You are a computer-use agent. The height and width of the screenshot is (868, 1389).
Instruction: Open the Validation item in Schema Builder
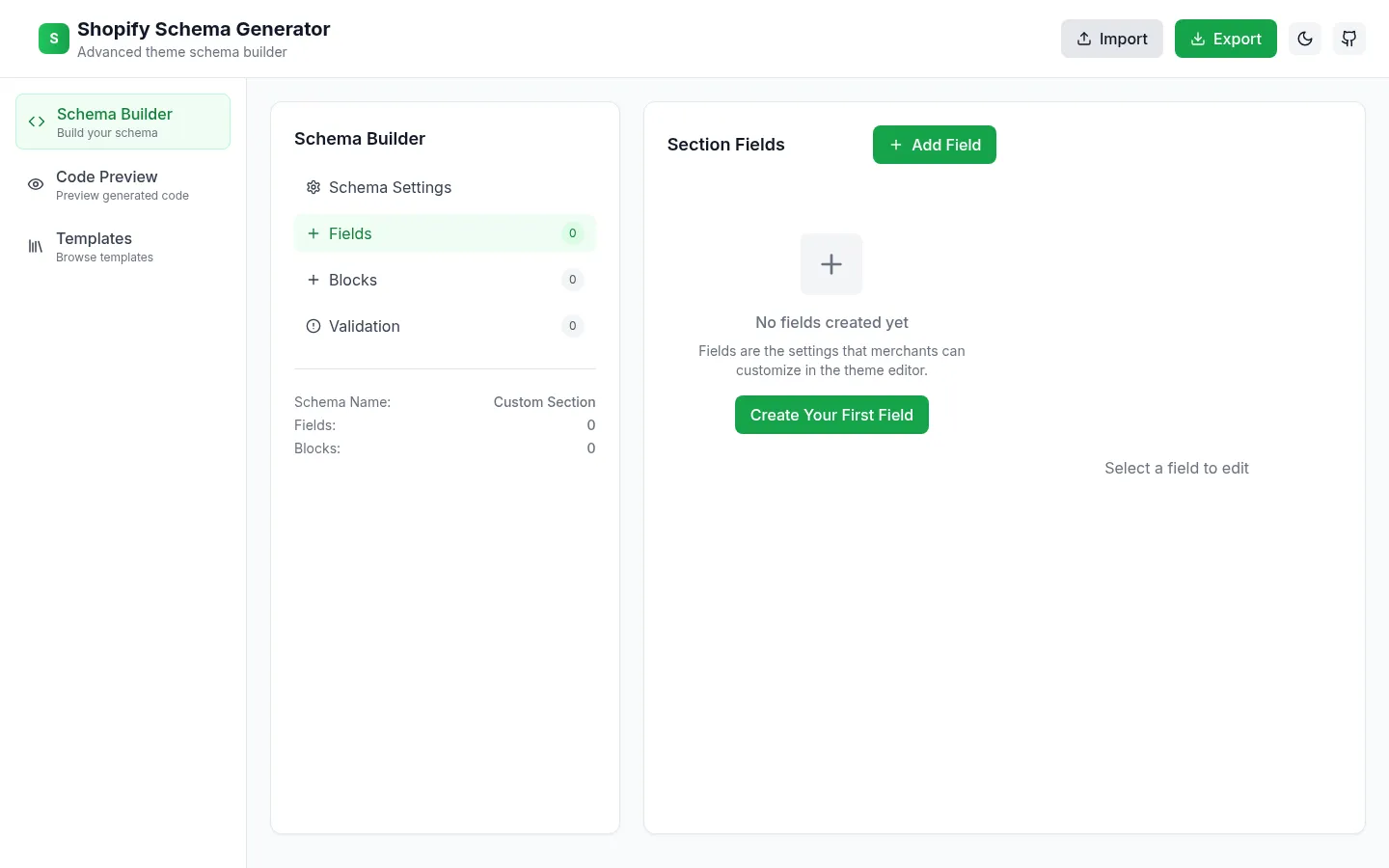(x=445, y=326)
